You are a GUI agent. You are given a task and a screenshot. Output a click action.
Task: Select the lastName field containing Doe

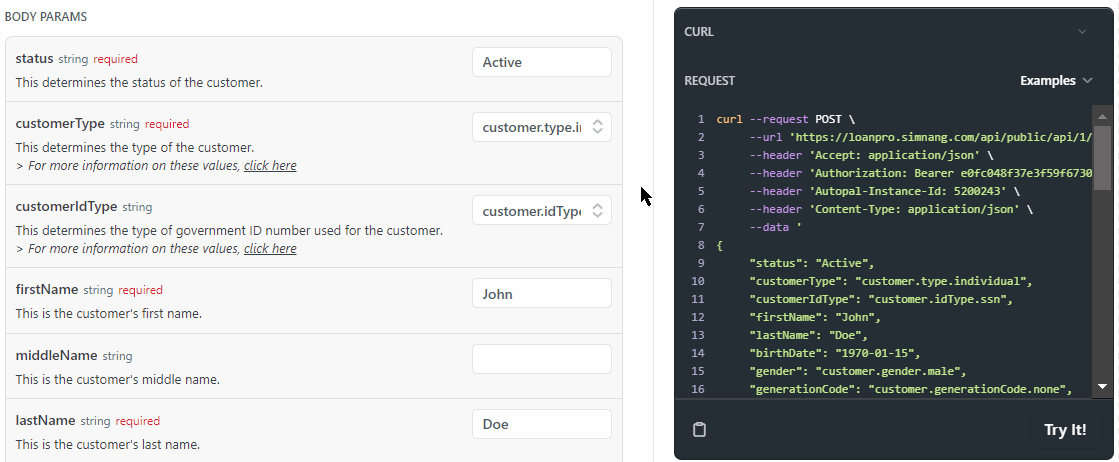[541, 424]
